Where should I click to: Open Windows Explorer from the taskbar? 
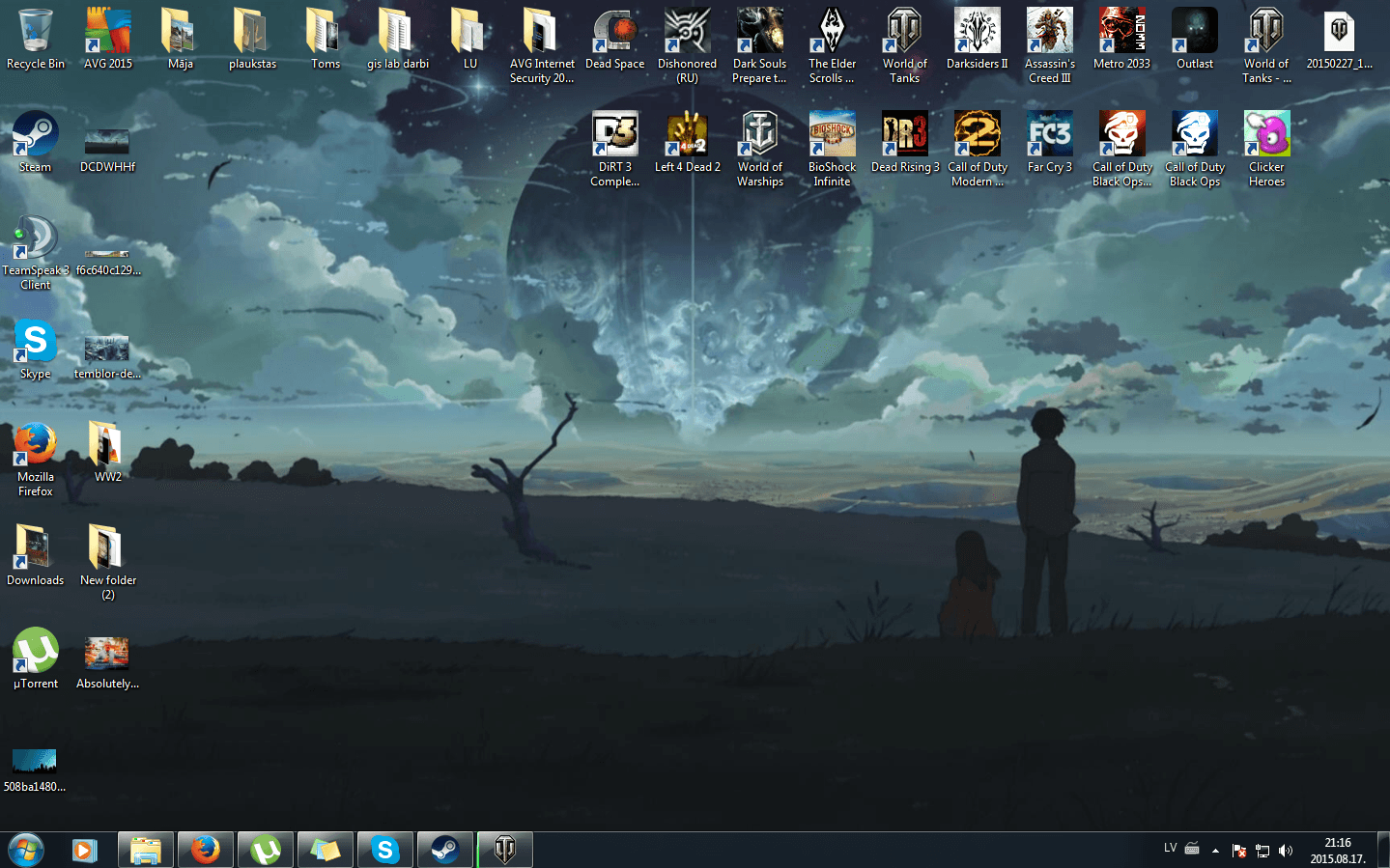pos(146,850)
